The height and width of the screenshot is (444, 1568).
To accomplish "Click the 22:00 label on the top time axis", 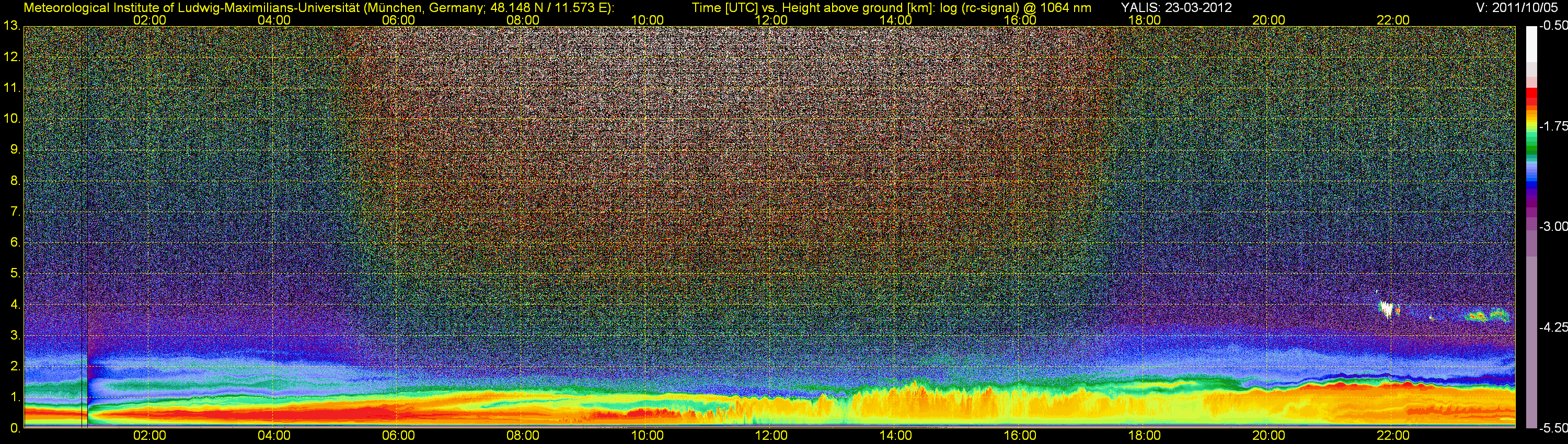I will pyautogui.click(x=1393, y=20).
